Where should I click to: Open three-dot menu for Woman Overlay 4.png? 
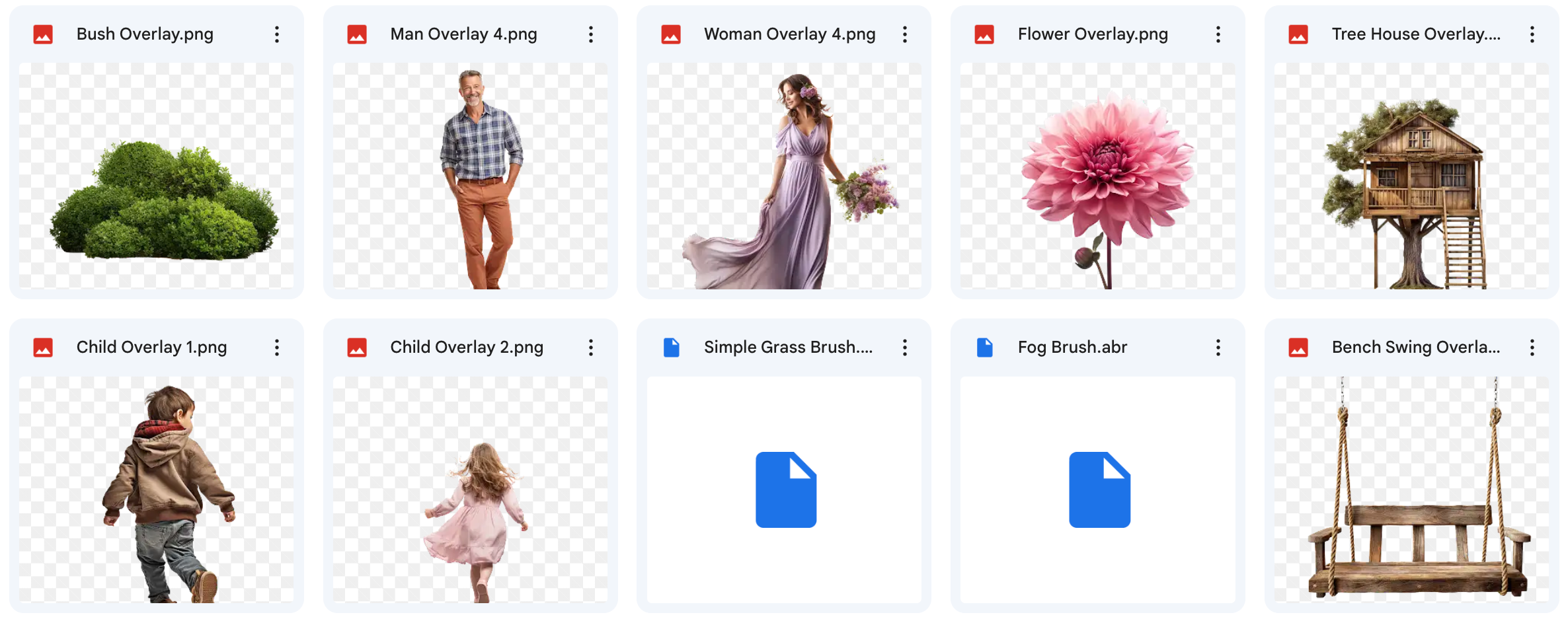[x=904, y=34]
